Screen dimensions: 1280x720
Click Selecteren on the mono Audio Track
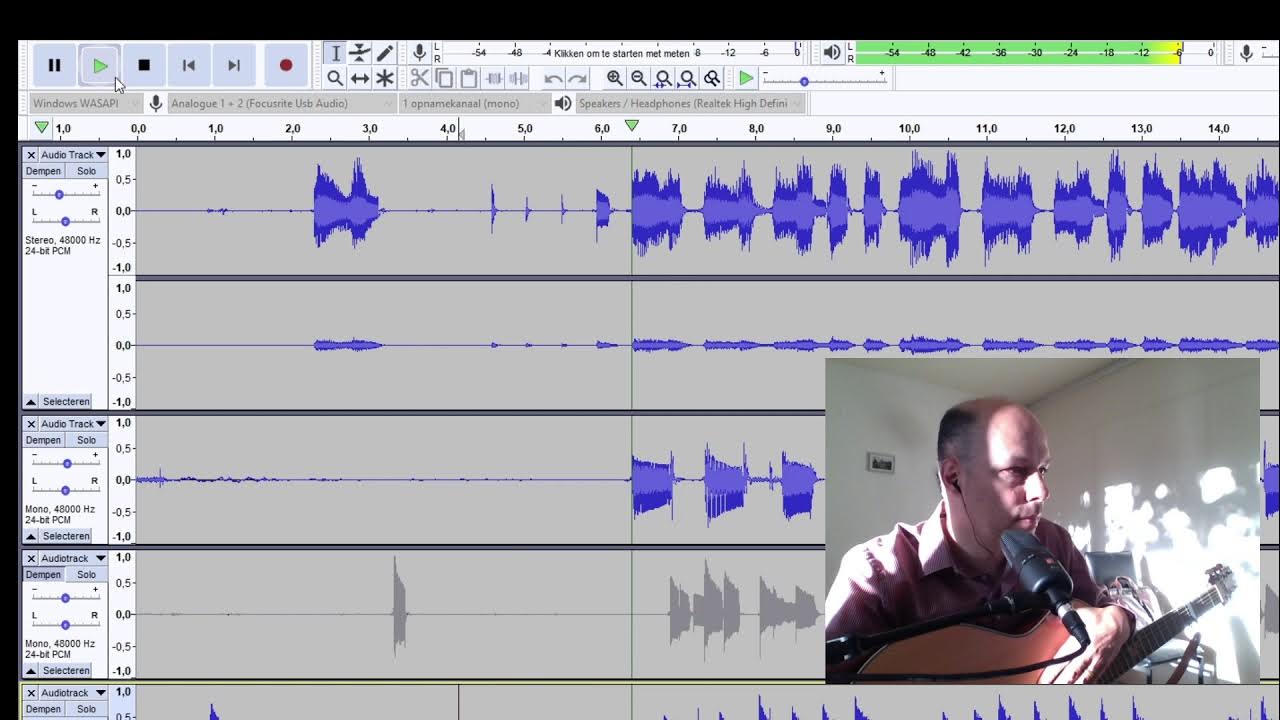(x=66, y=536)
